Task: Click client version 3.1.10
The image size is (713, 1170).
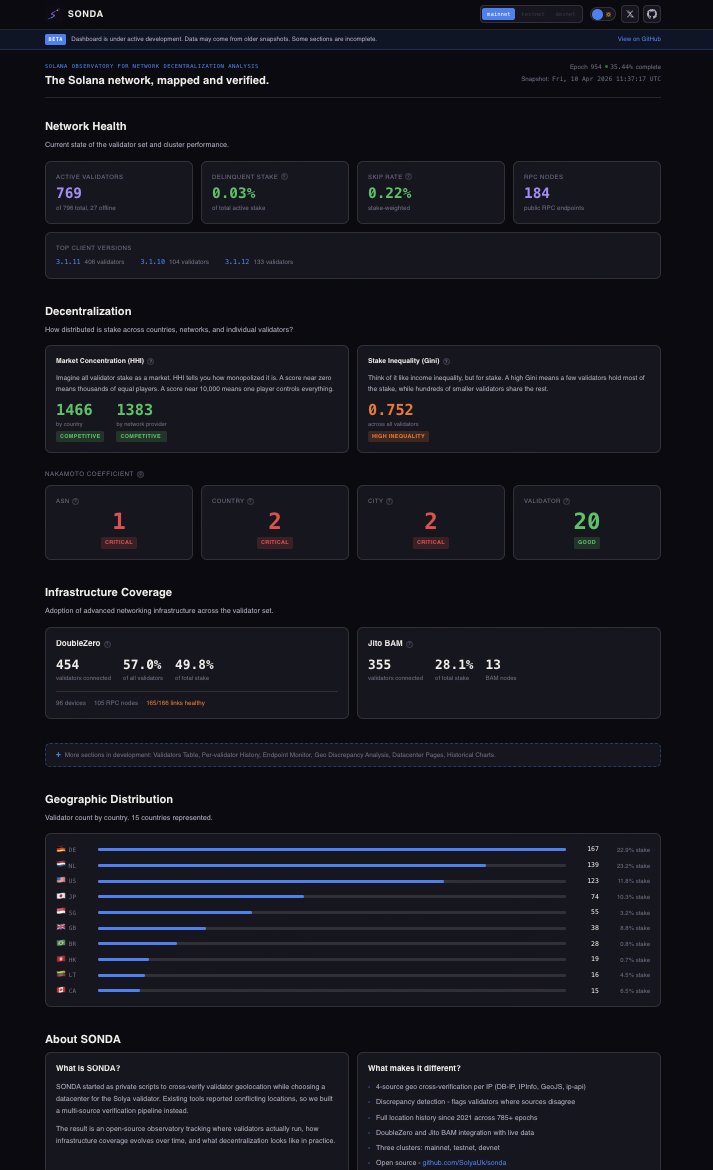Action: pyautogui.click(x=152, y=262)
